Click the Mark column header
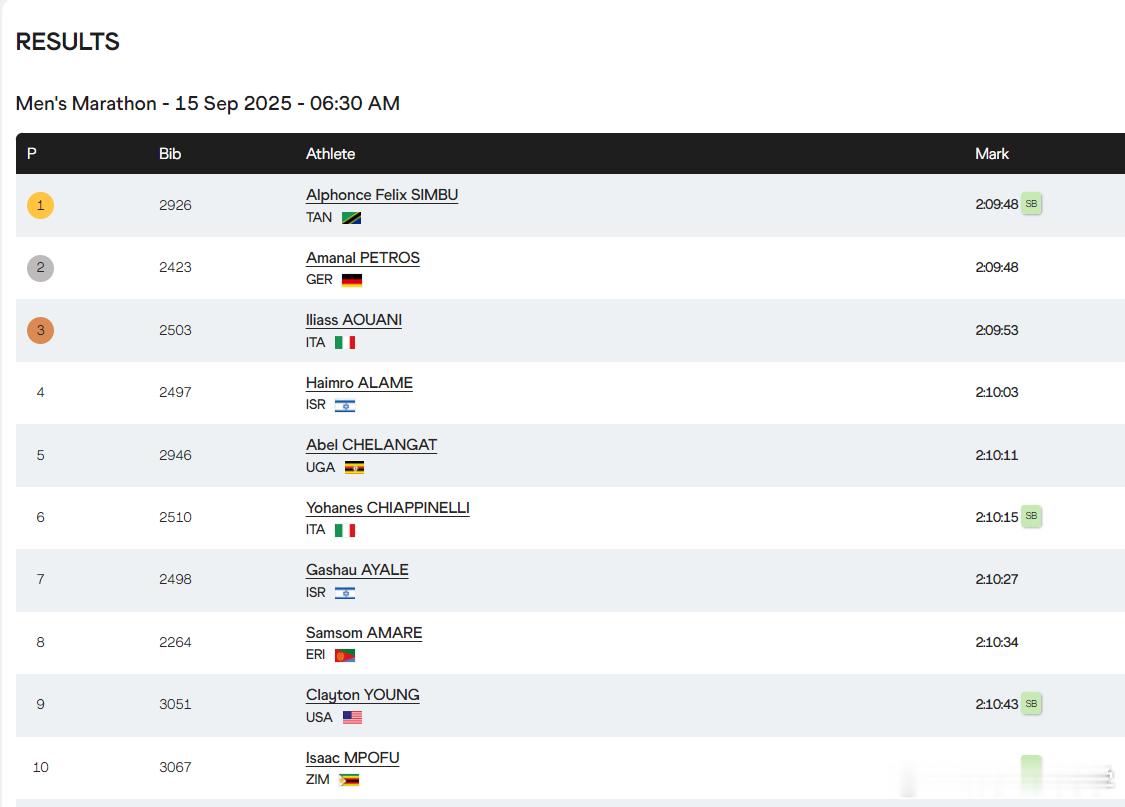The height and width of the screenshot is (807, 1125). tap(992, 154)
